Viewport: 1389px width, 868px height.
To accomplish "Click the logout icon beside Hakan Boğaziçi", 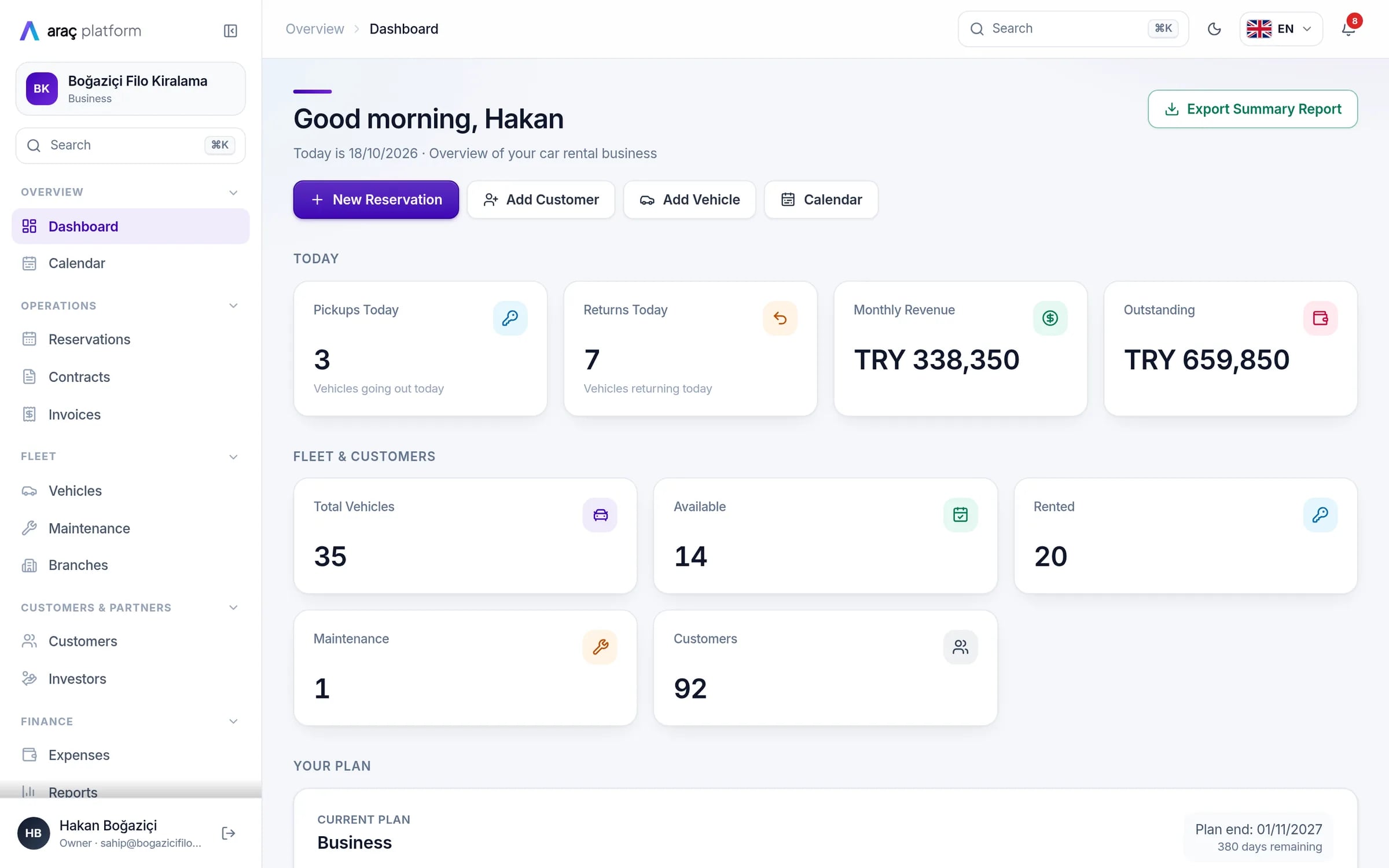I will (229, 833).
